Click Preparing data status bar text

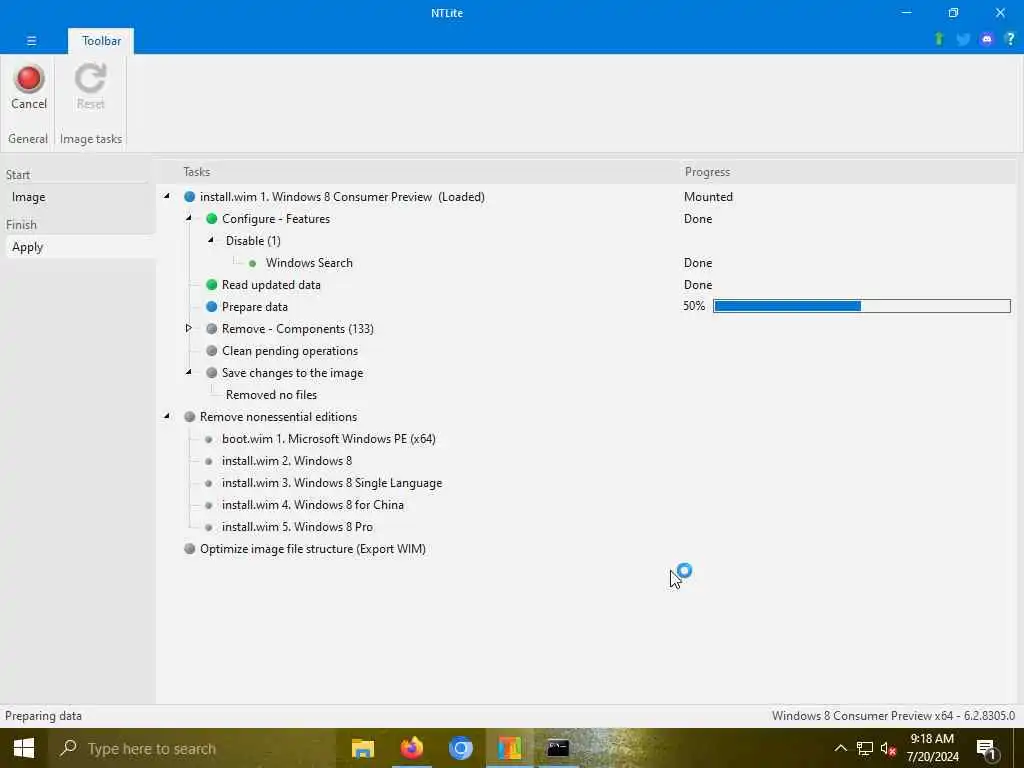click(43, 716)
